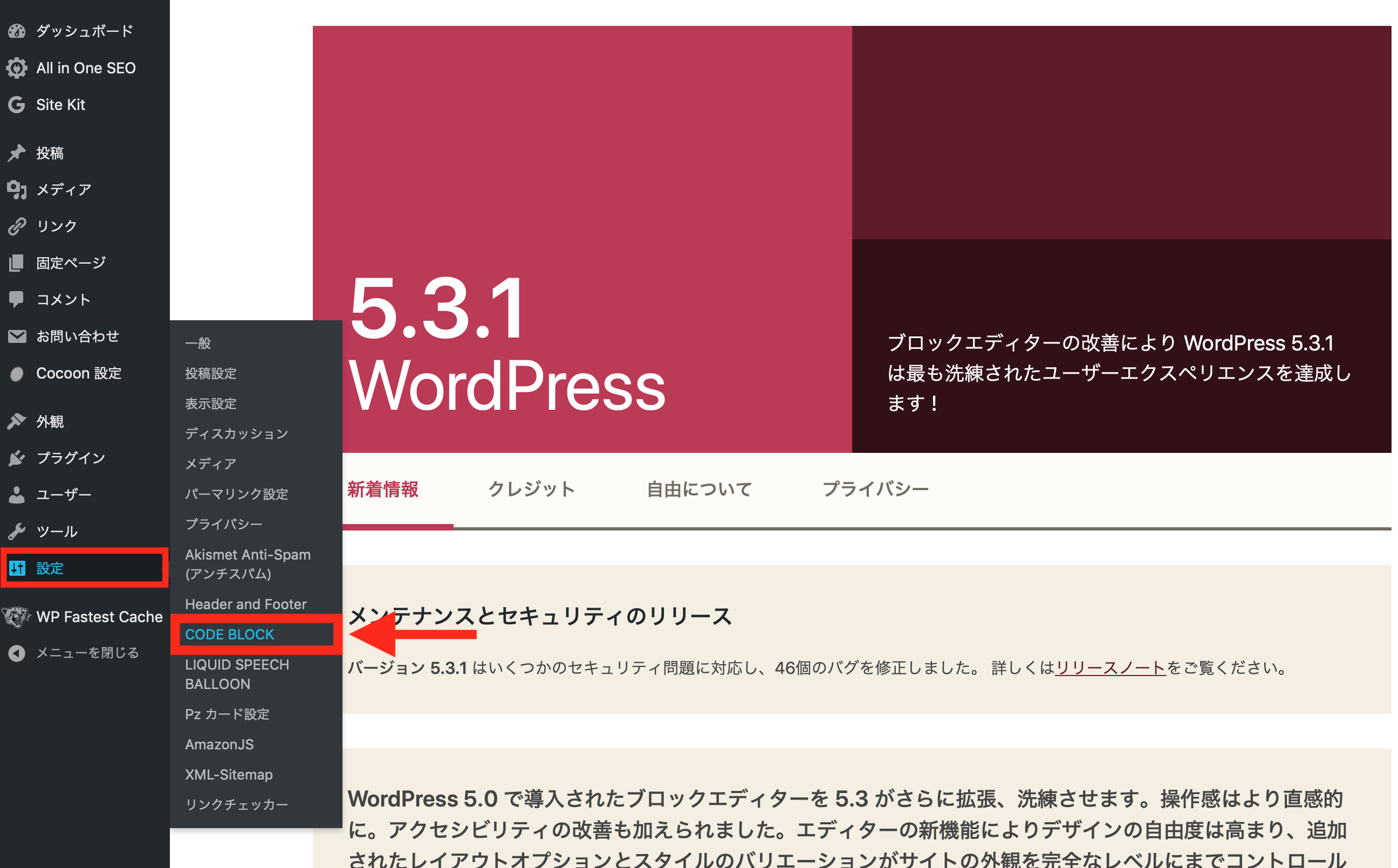Click the paintbrush icon beside 外観
This screenshot has width=1398, height=868.
click(17, 422)
